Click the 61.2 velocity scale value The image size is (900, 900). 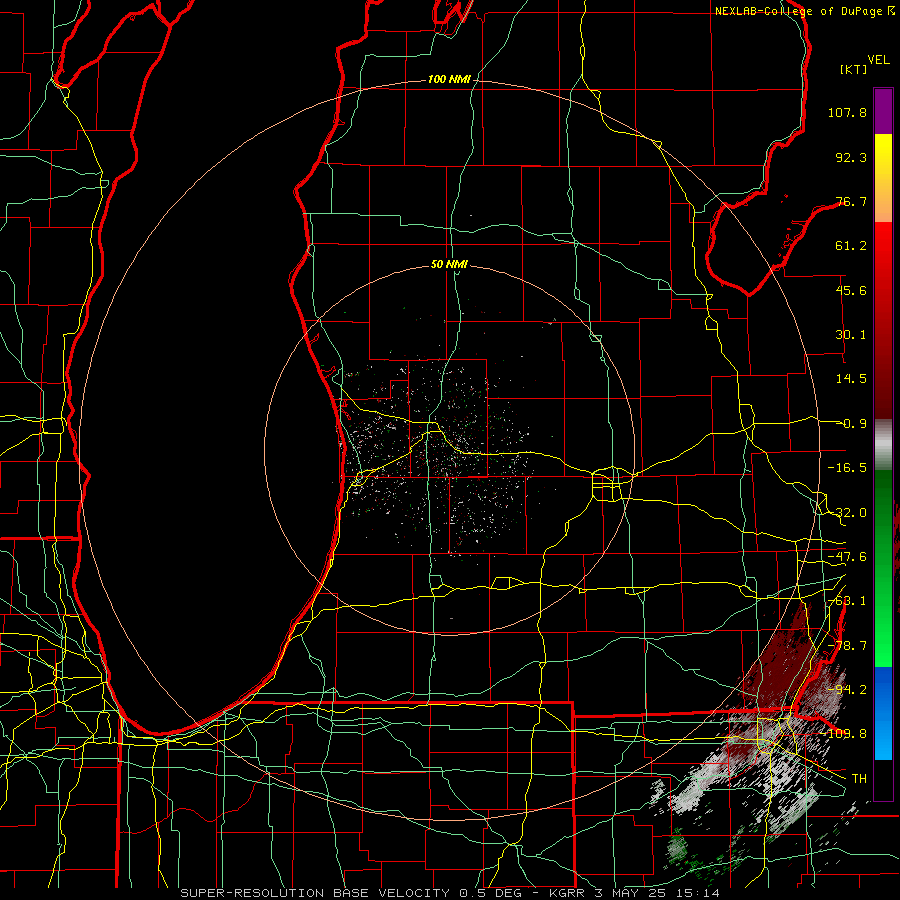click(851, 246)
